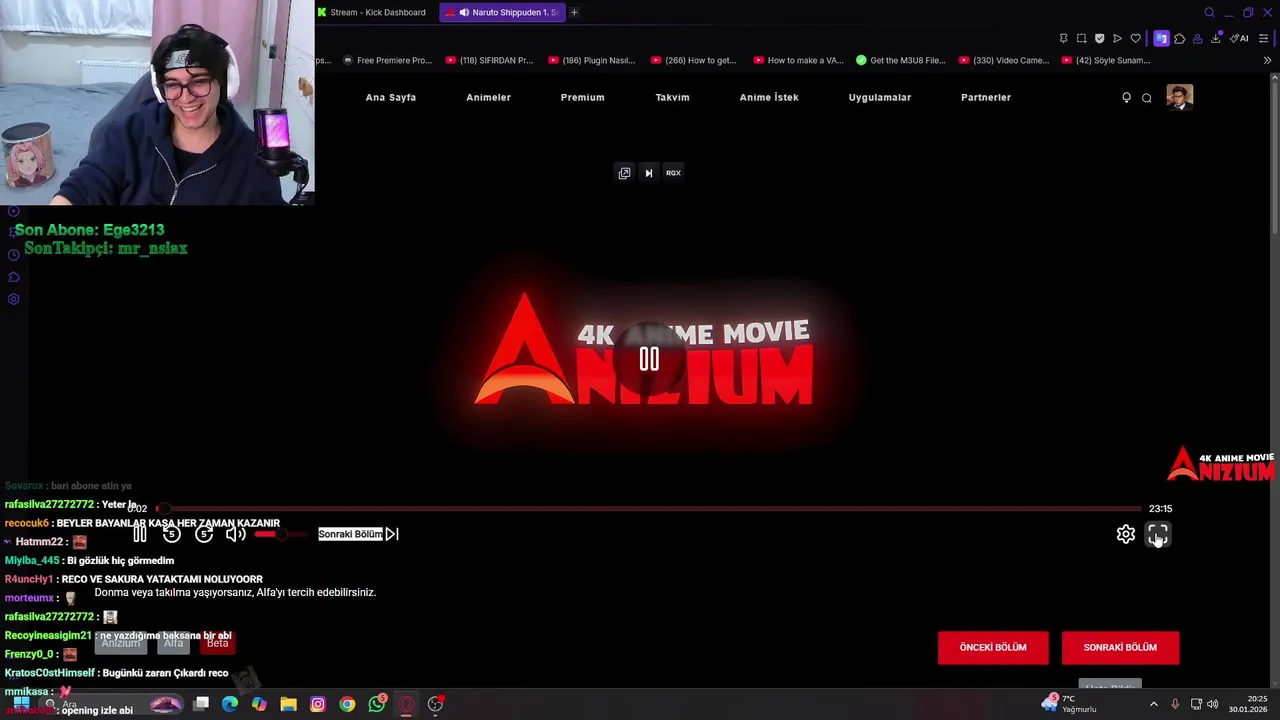Open the site search magnifier

point(1147,98)
